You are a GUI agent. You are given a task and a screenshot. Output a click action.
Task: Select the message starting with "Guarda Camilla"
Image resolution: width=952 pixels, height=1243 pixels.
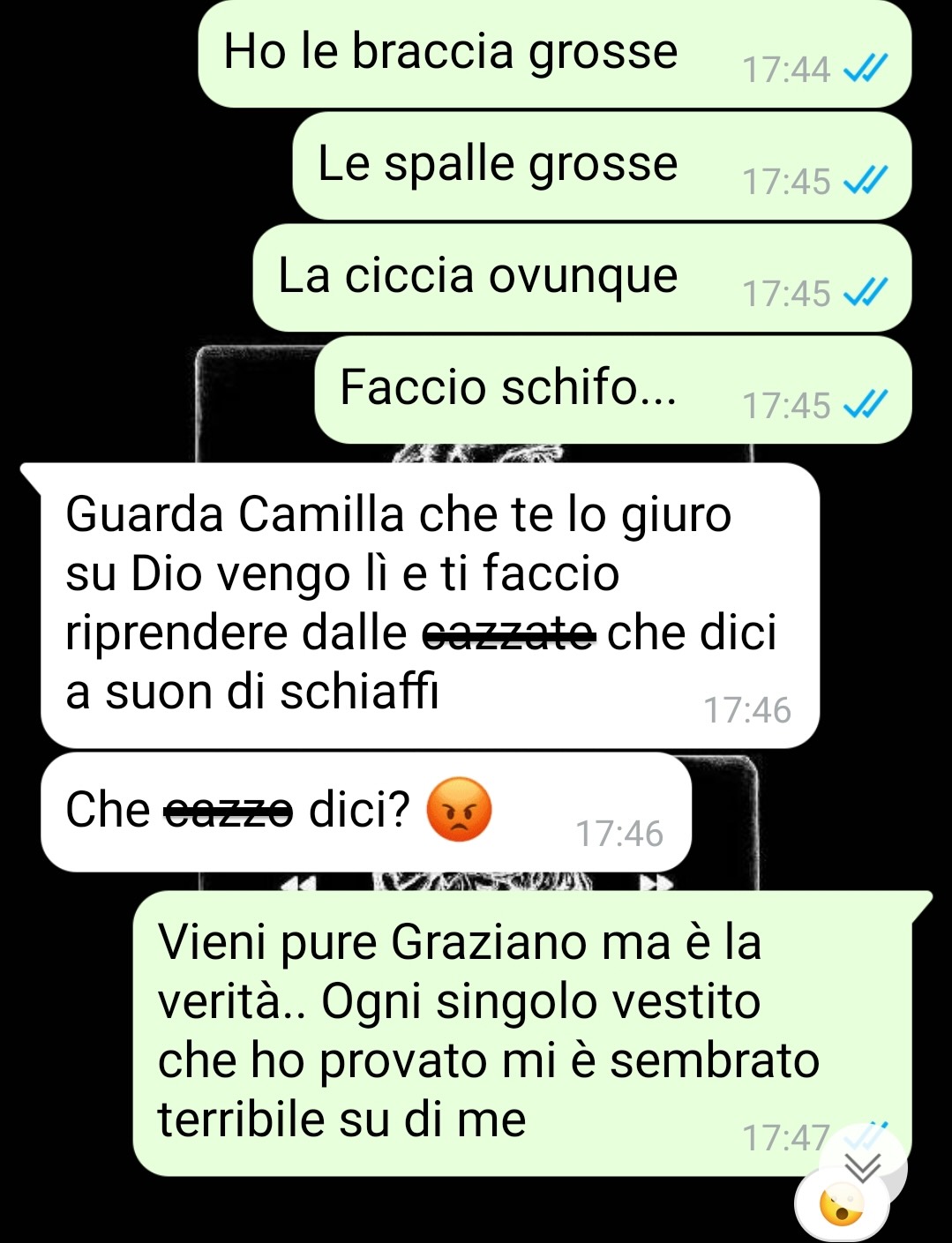point(430,605)
